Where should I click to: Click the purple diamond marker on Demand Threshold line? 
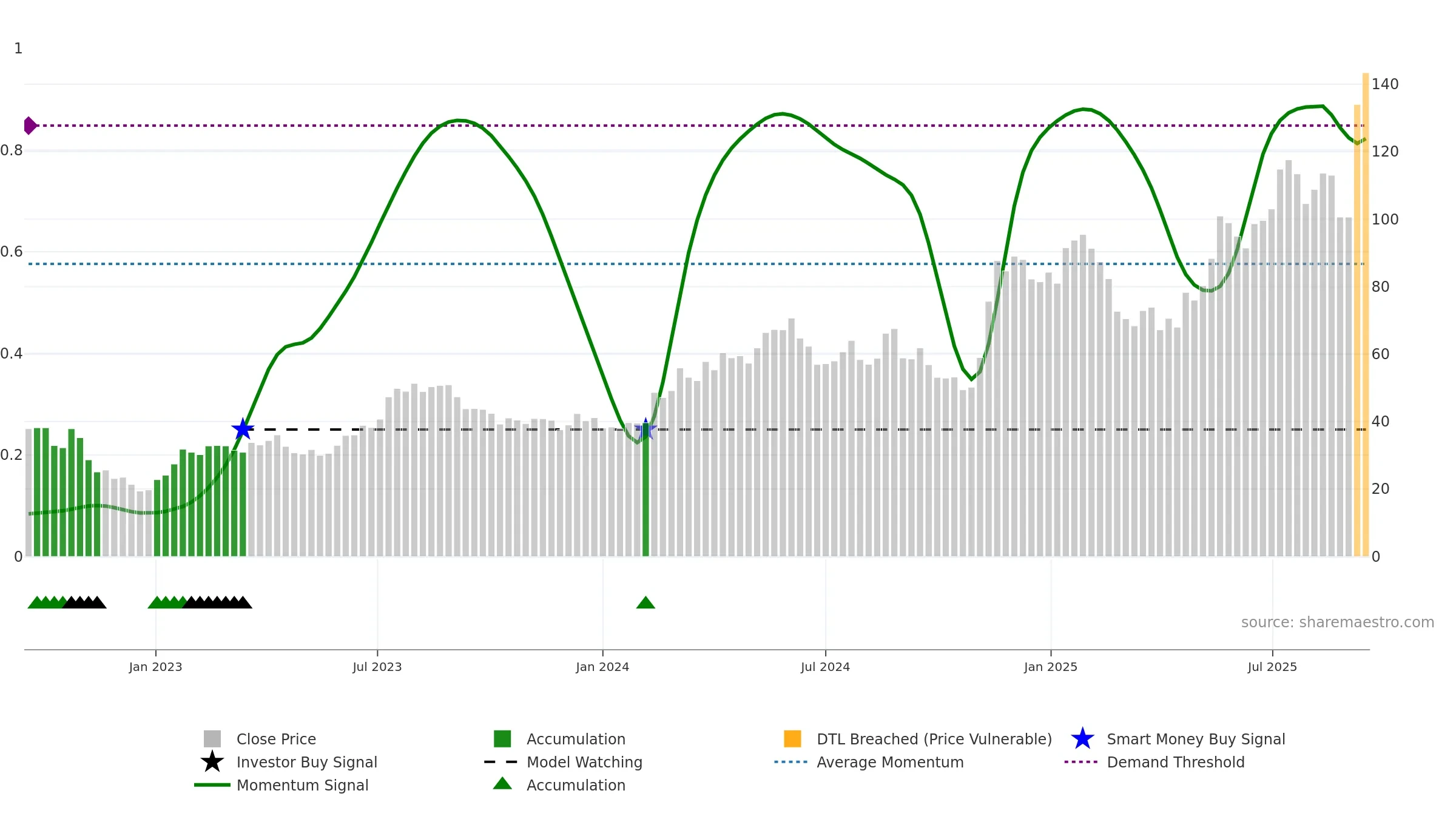click(x=30, y=126)
